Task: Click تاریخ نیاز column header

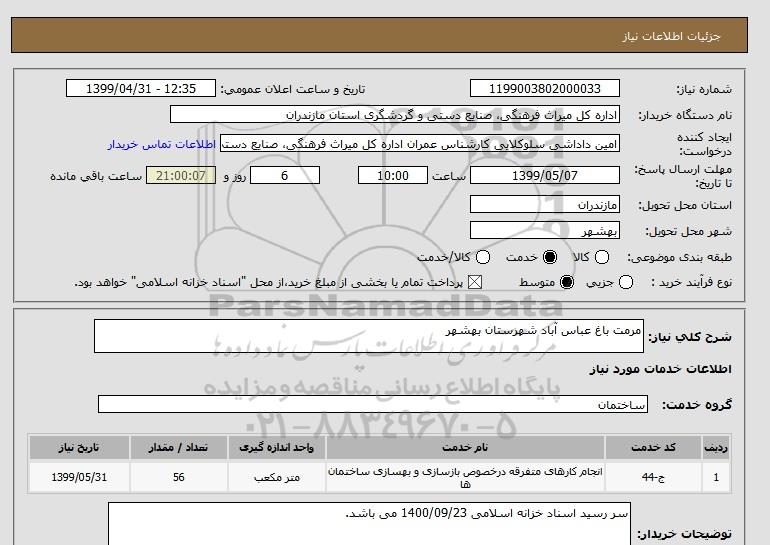Action: [79, 447]
